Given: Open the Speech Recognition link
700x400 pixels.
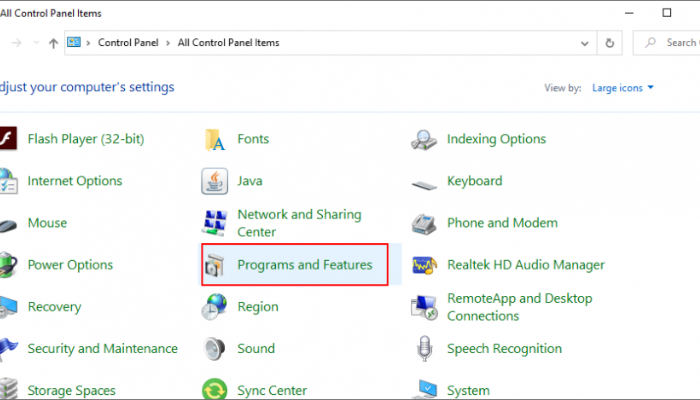Looking at the screenshot, I should pos(504,349).
